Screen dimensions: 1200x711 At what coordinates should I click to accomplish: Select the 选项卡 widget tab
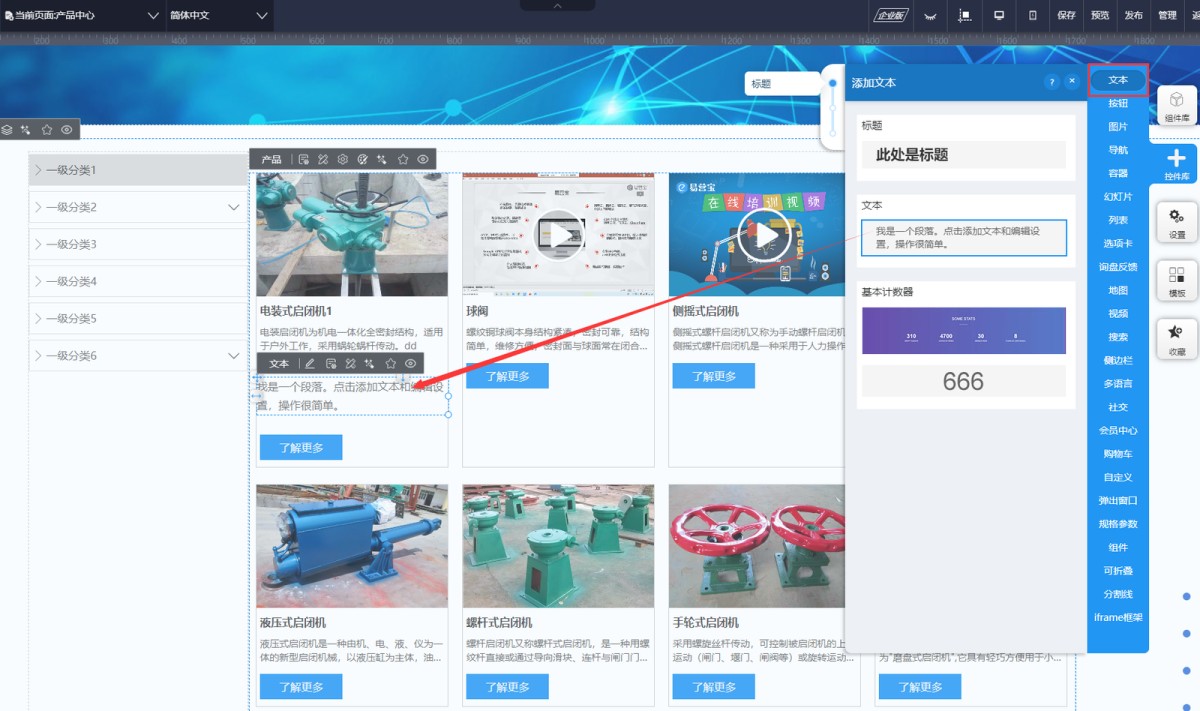click(x=1118, y=243)
